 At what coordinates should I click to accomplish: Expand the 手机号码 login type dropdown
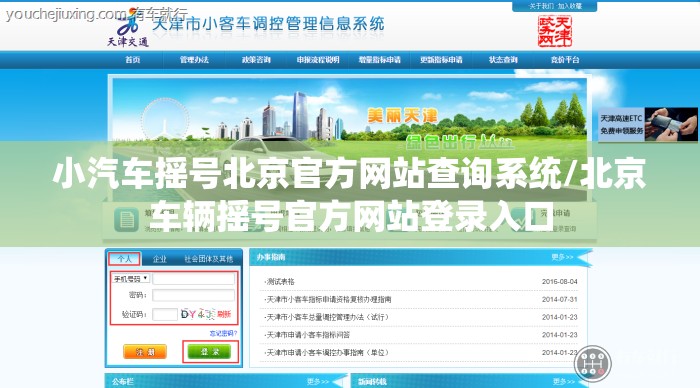[x=130, y=279]
